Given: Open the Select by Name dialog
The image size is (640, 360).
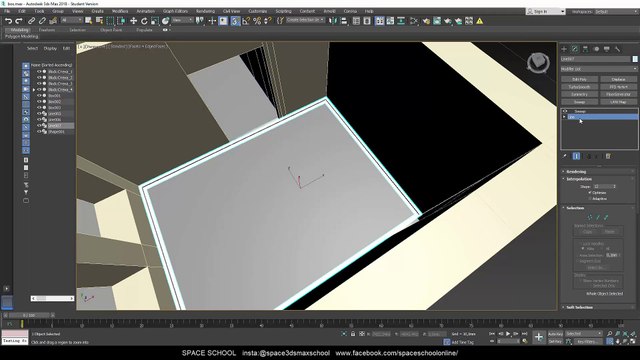Looking at the screenshot, I should pos(99,21).
